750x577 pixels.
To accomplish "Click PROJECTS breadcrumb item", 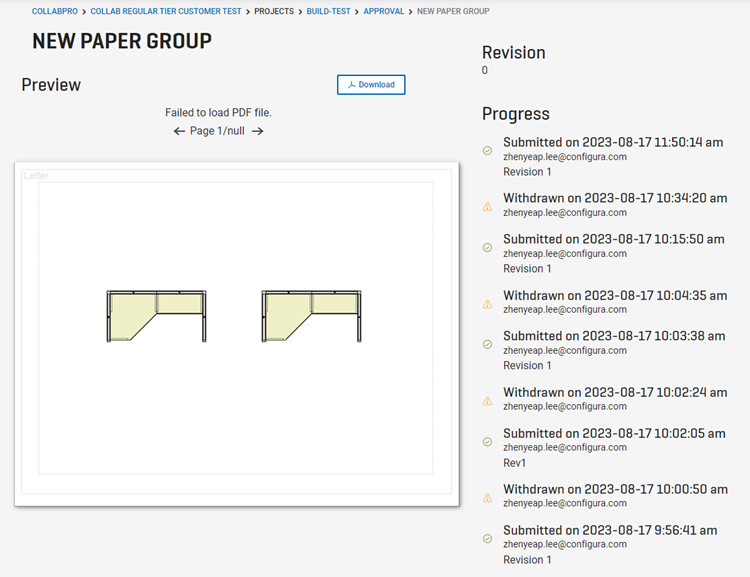I will [274, 11].
